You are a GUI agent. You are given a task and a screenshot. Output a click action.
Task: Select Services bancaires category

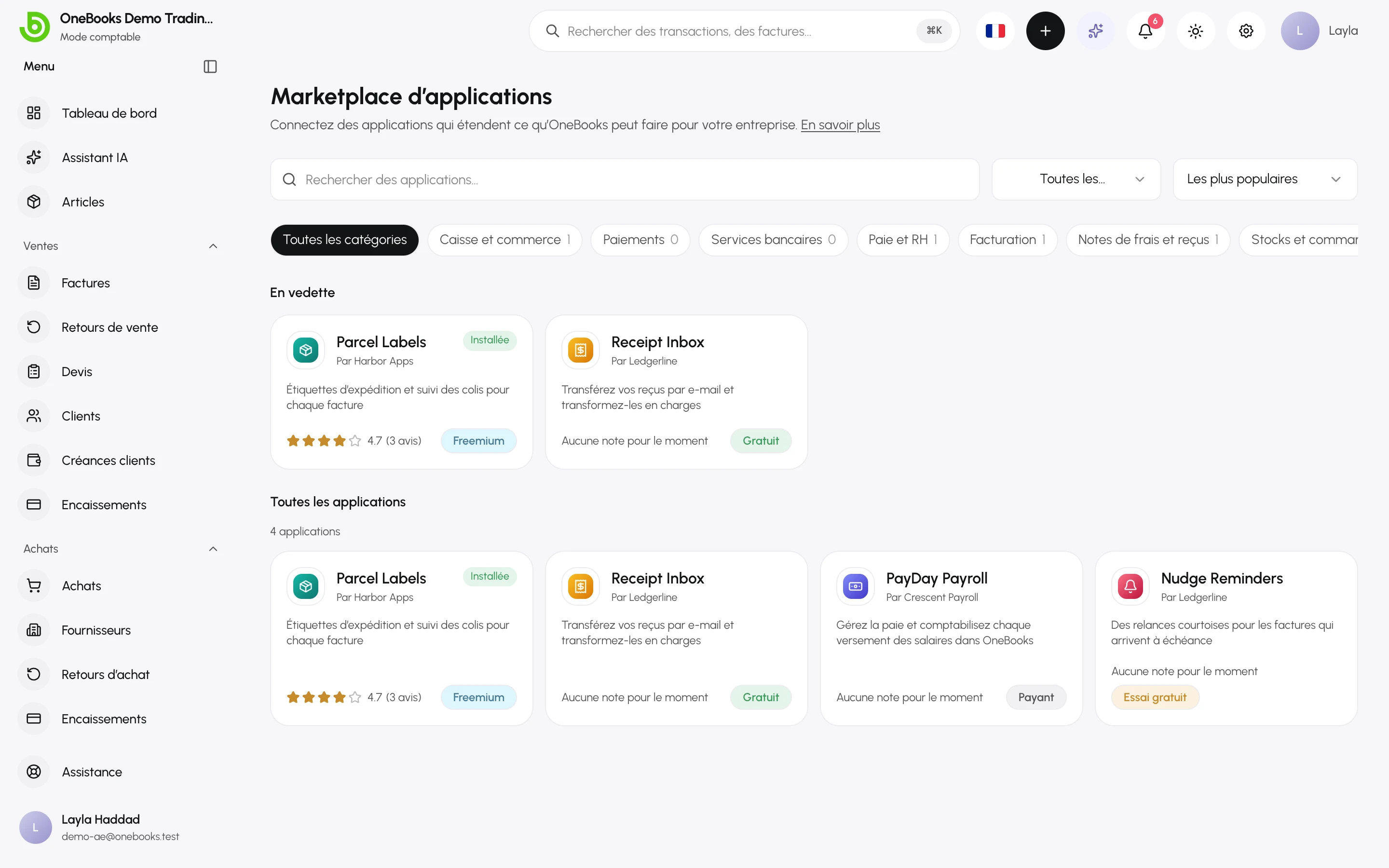(x=773, y=240)
